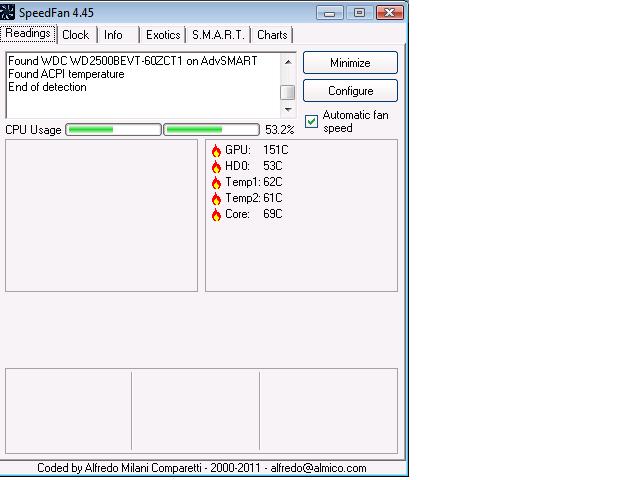
Task: Switch to the Readings tab
Action: [28, 33]
